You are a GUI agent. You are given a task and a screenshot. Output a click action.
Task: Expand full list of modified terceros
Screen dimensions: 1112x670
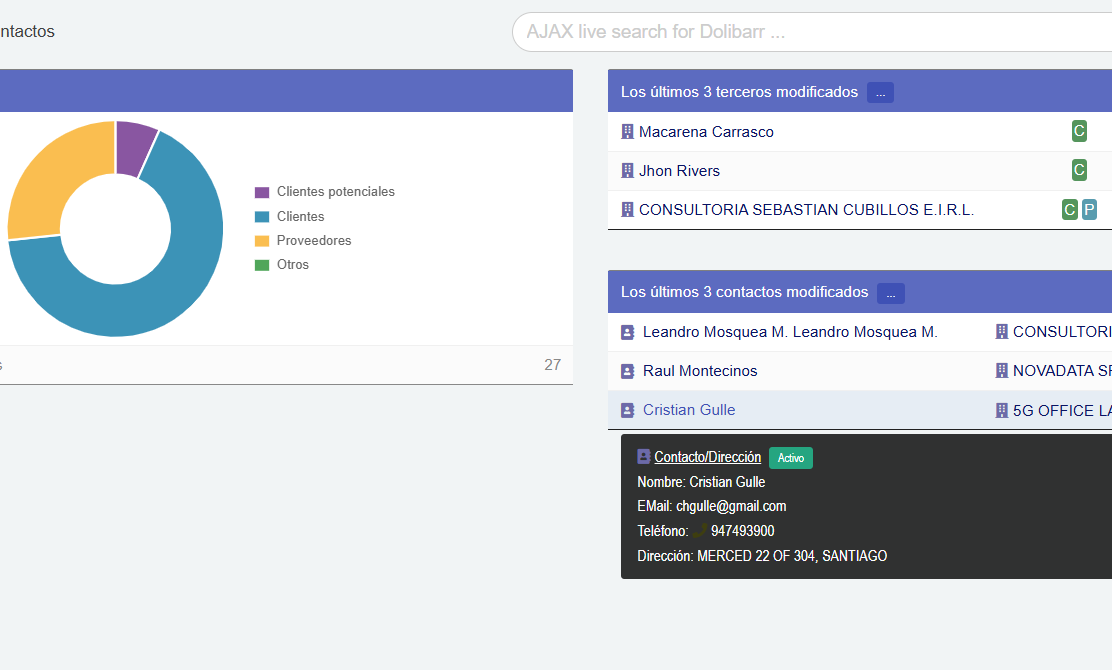coord(880,92)
